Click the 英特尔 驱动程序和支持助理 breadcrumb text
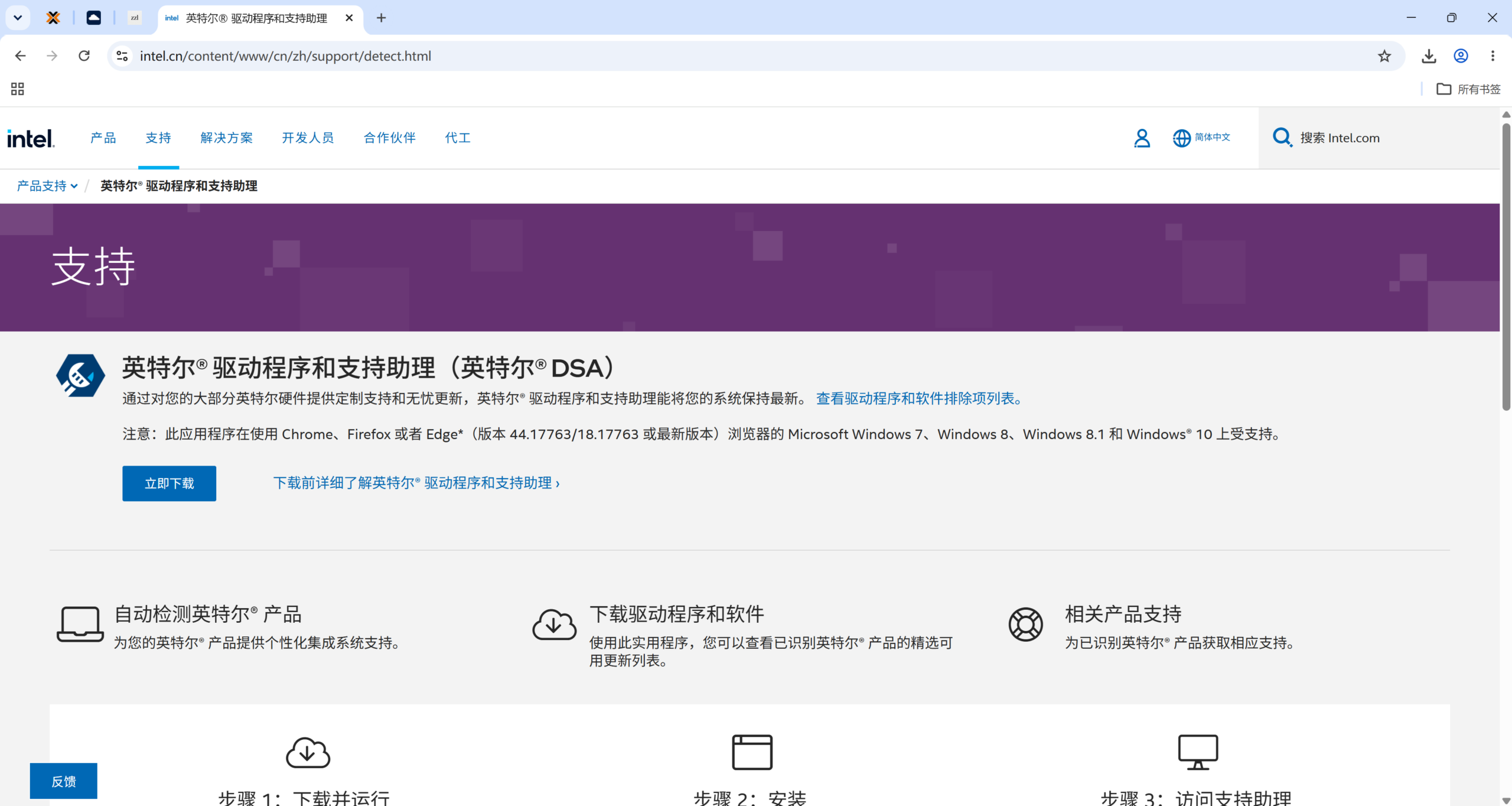Viewport: 1512px width, 806px height. point(178,186)
